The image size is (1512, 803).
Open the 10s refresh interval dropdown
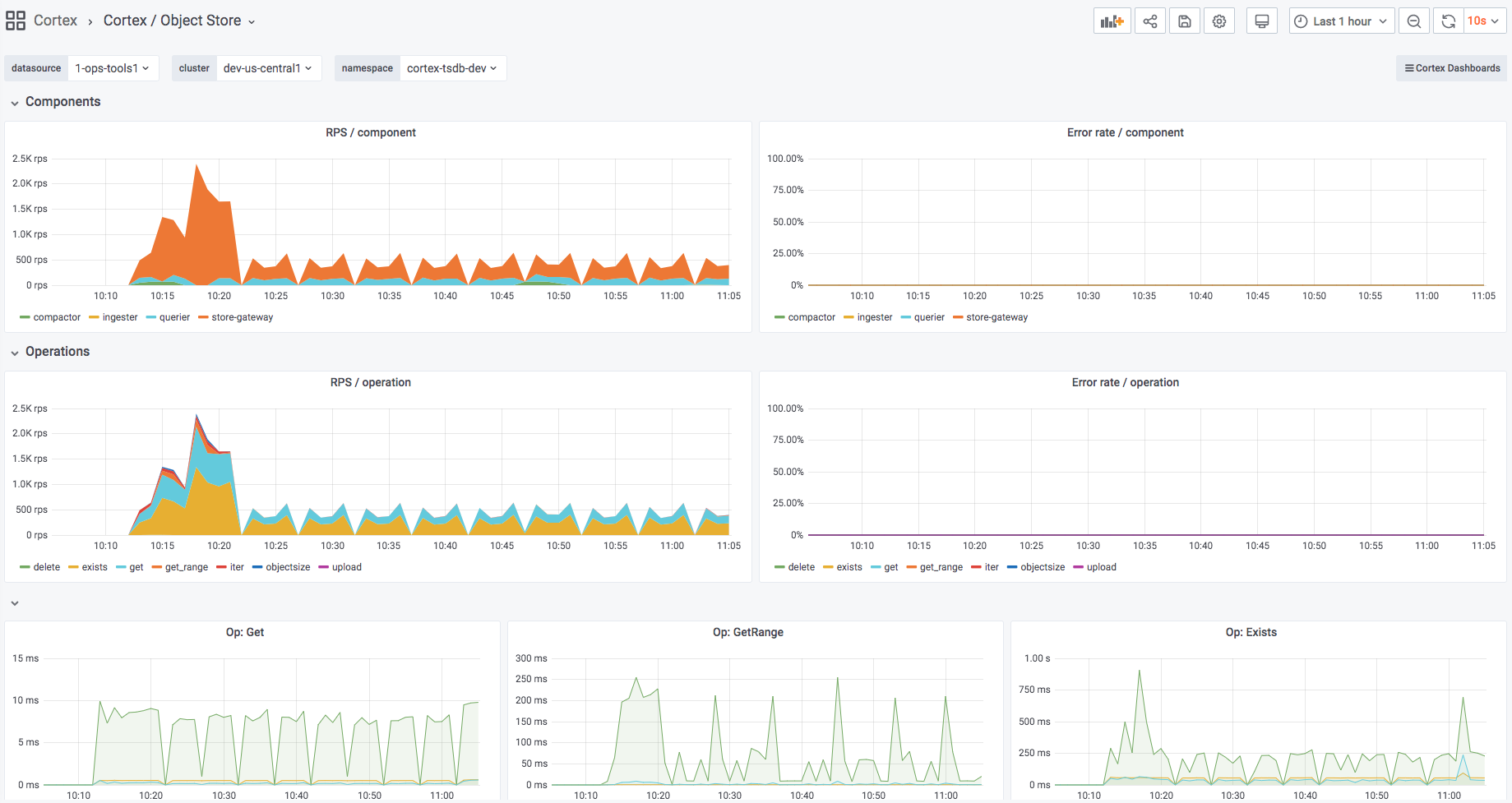(1483, 21)
